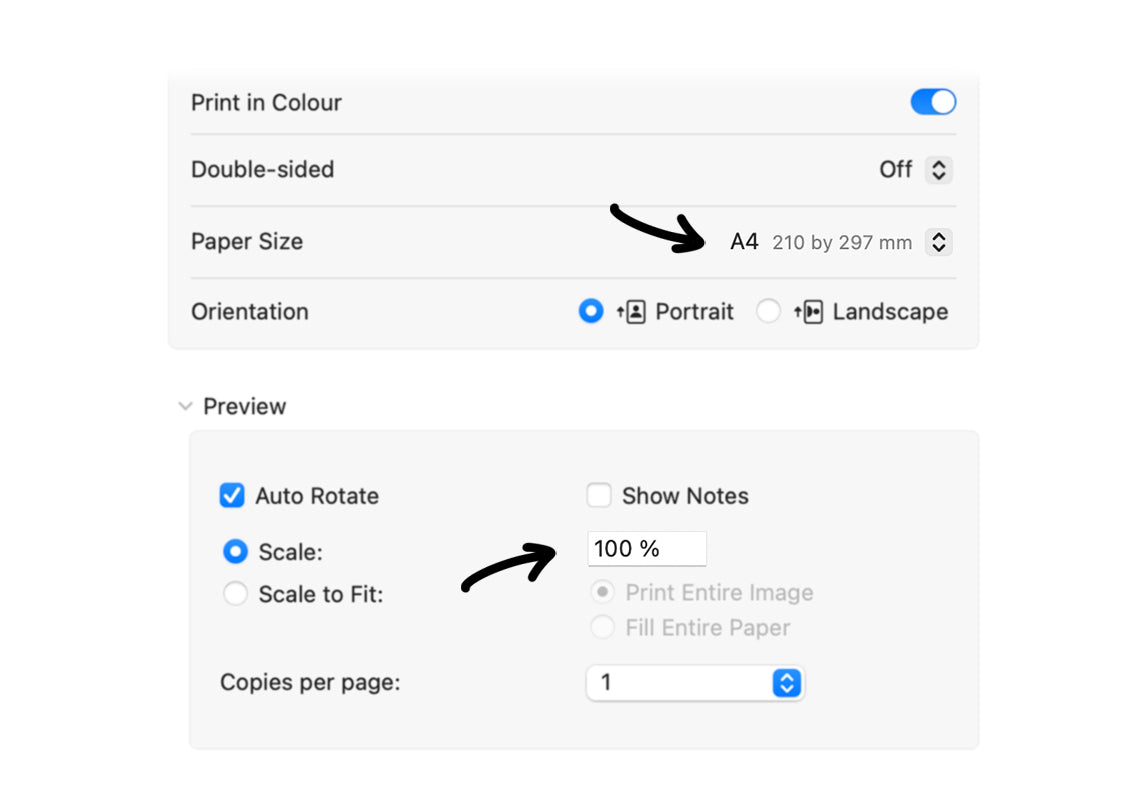The height and width of the screenshot is (810, 1142).
Task: Open the Double-sided Off dropdown
Action: (x=939, y=170)
